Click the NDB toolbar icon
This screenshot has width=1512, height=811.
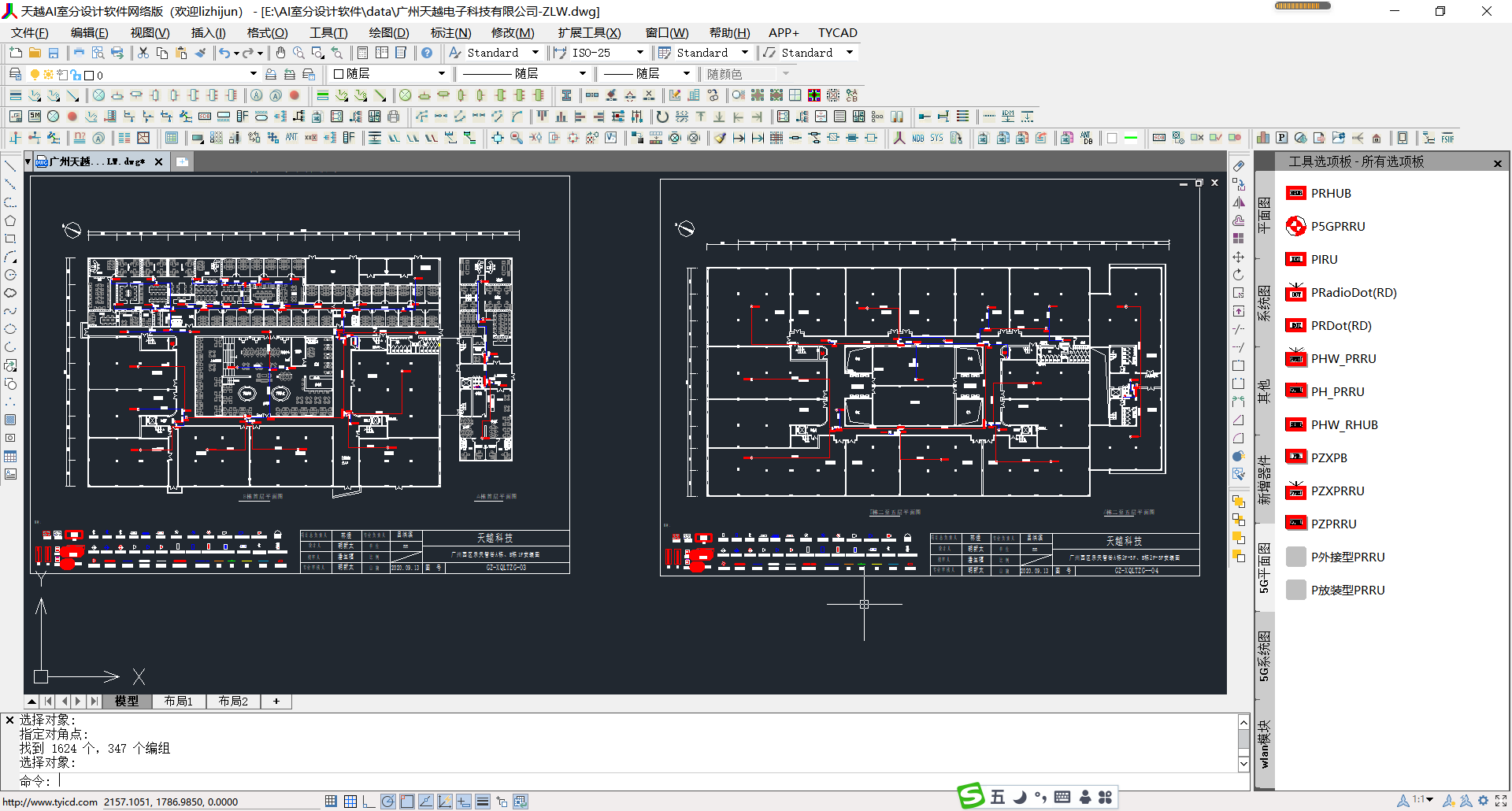pos(918,138)
